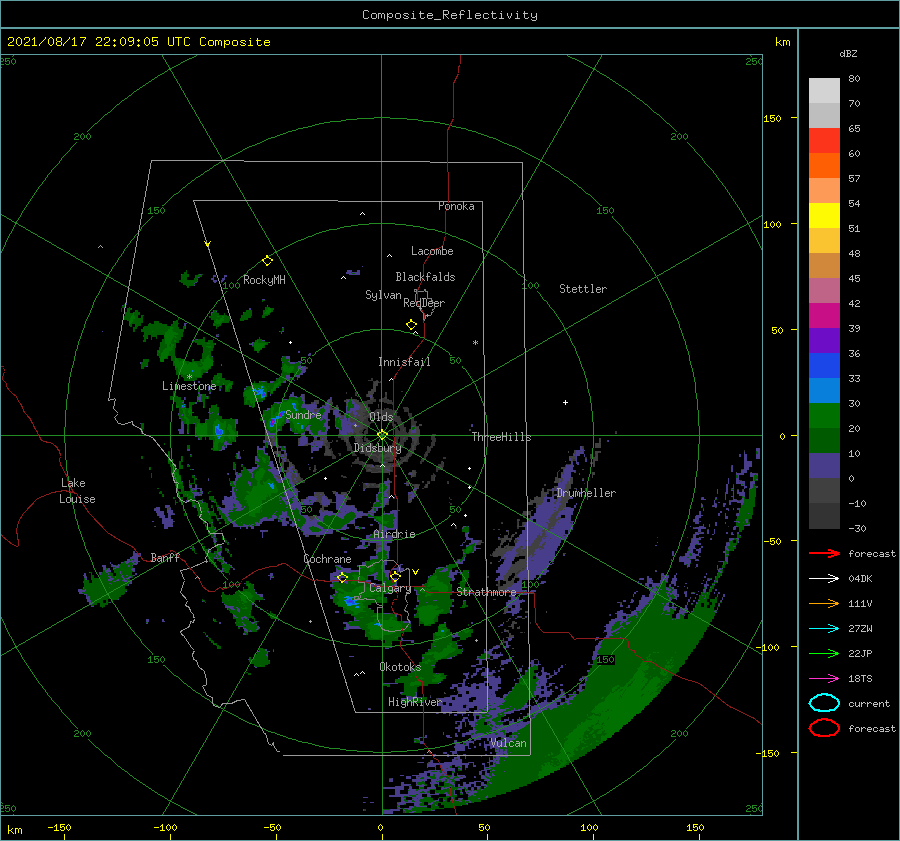Click the white asterisk east of Innisfail
This screenshot has height=841, width=900.
(475, 343)
